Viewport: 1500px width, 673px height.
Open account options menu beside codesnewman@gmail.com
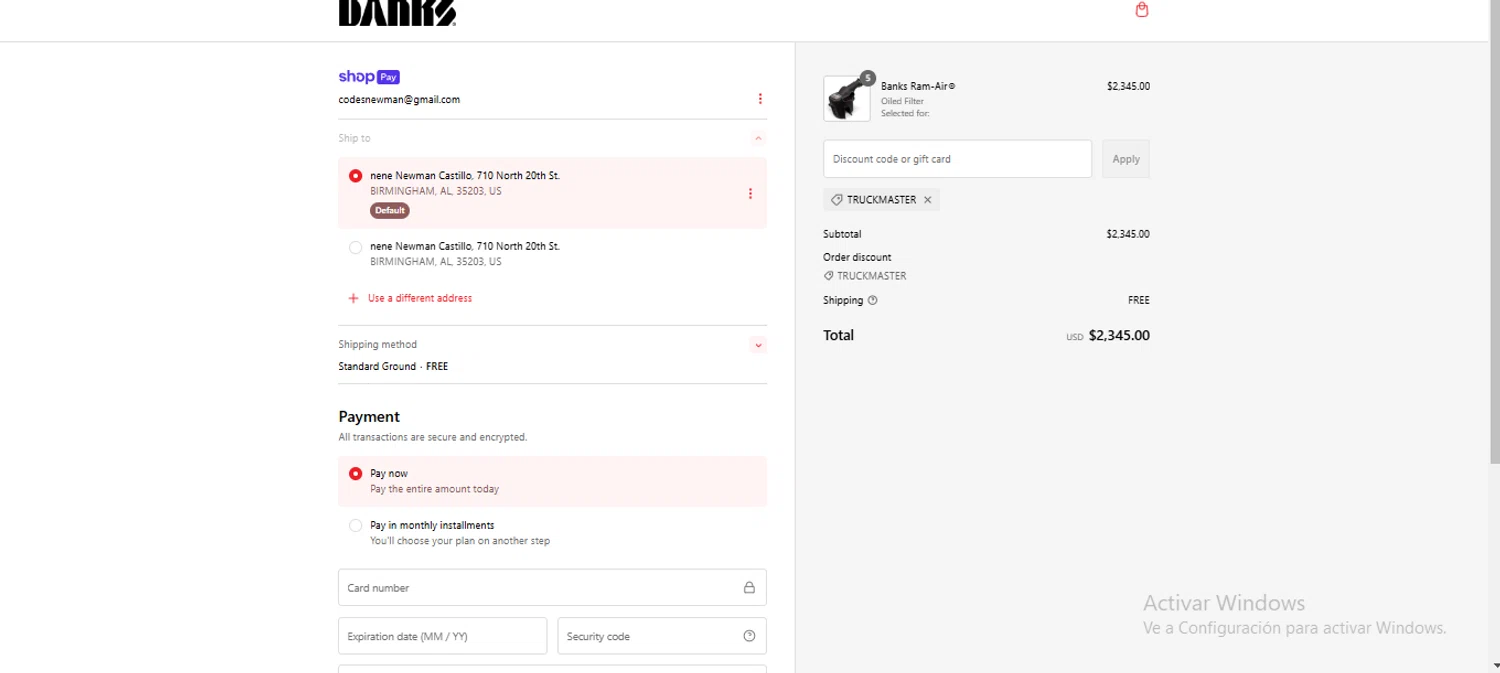(x=760, y=99)
